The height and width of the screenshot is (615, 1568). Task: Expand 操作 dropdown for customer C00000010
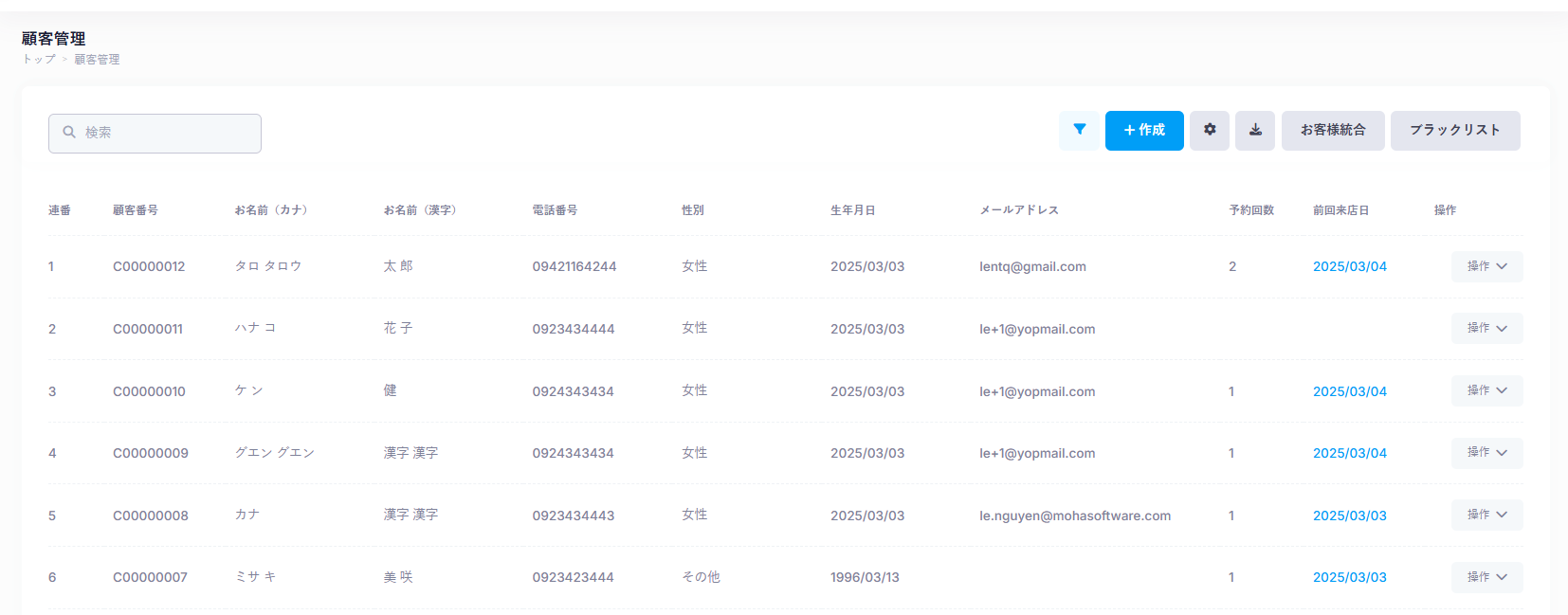pos(1486,390)
